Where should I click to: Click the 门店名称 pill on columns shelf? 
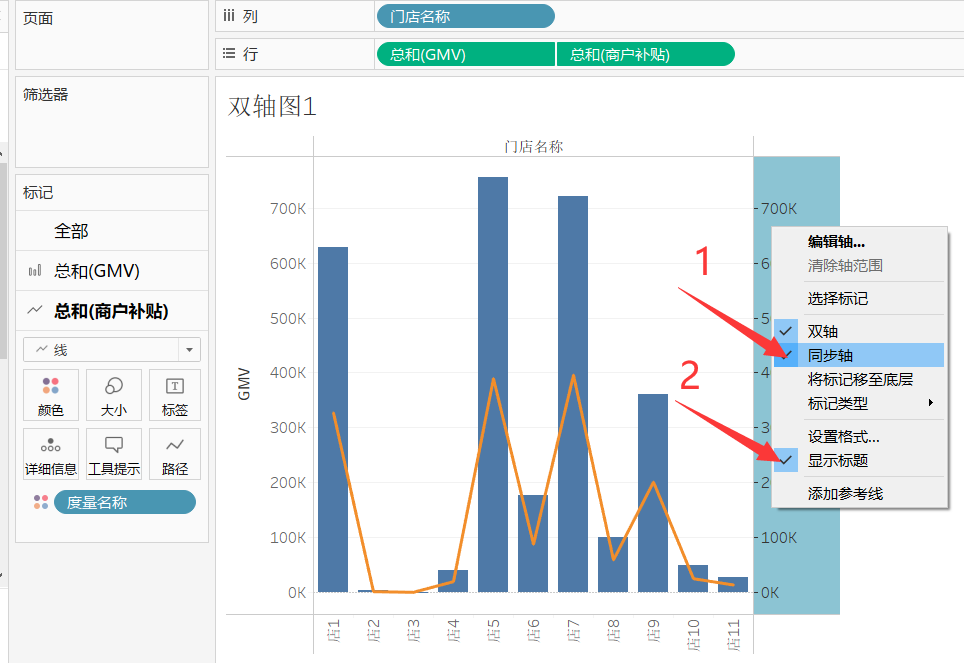[465, 16]
